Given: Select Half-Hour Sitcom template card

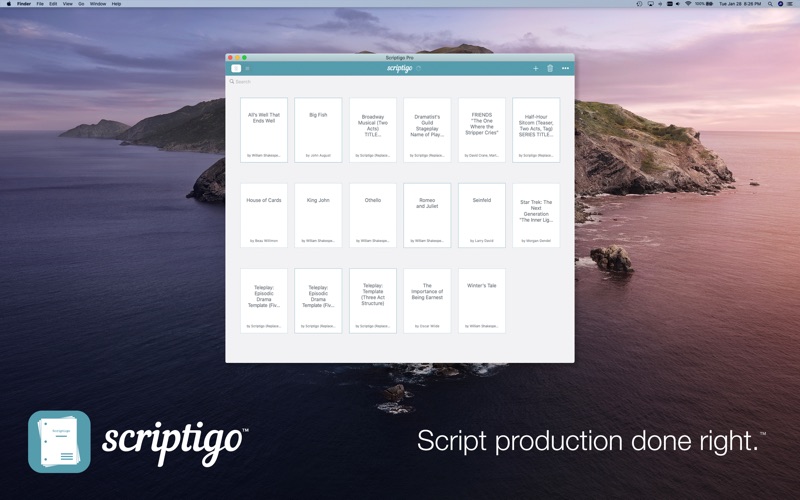Looking at the screenshot, I should coord(536,130).
